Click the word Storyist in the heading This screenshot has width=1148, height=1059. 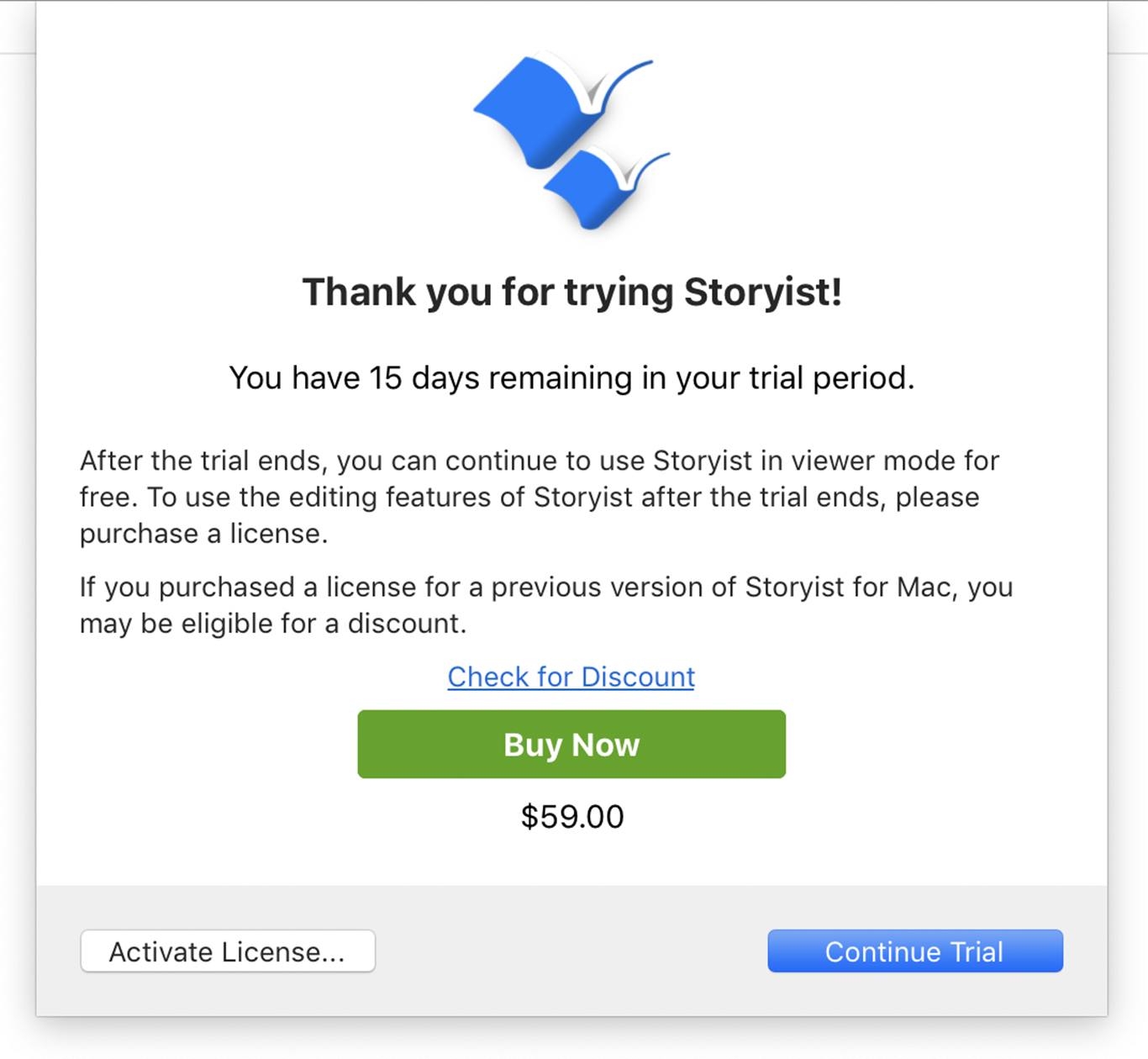762,292
